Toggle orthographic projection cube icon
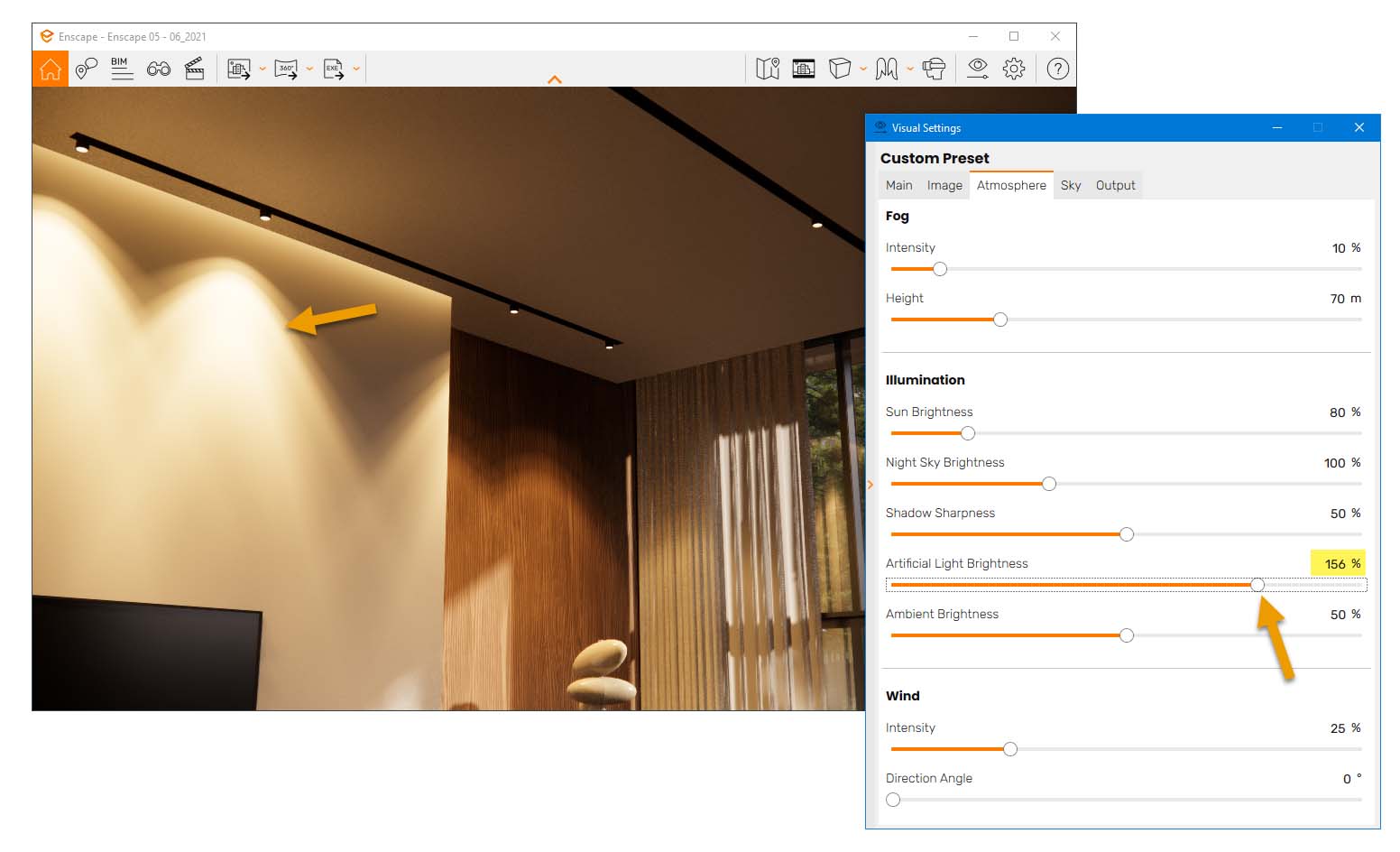1400x852 pixels. [x=839, y=69]
